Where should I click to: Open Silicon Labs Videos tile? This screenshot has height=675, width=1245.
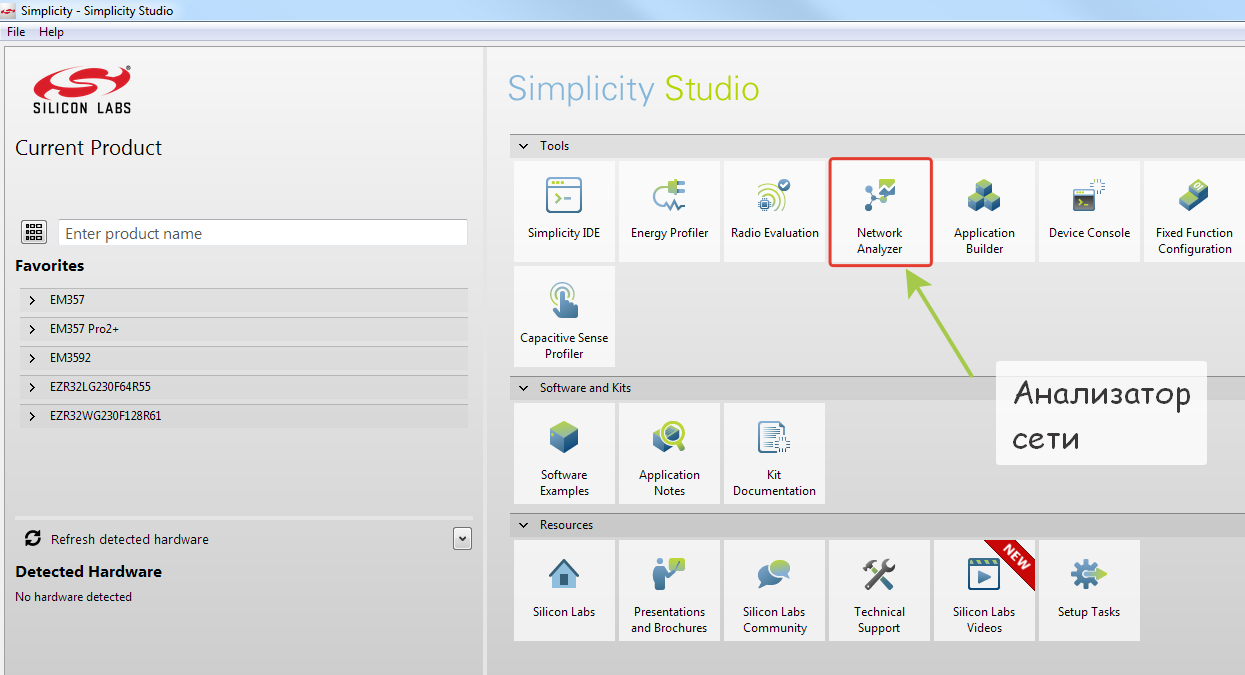[x=984, y=591]
